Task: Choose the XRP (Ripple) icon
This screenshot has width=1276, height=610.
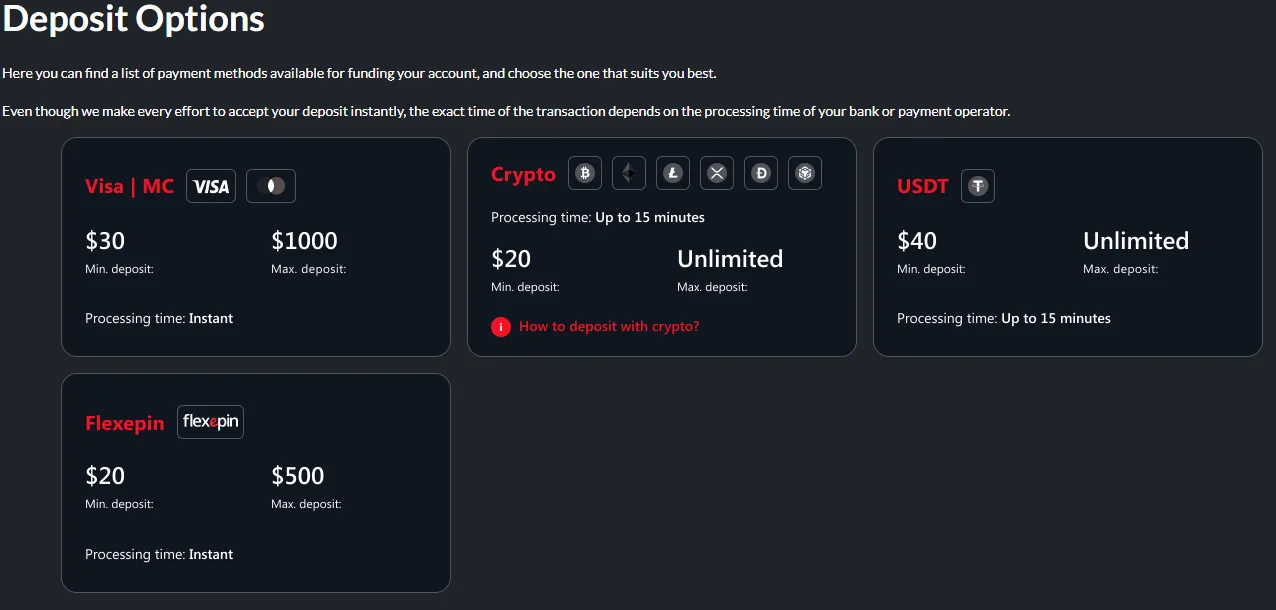Action: point(716,172)
